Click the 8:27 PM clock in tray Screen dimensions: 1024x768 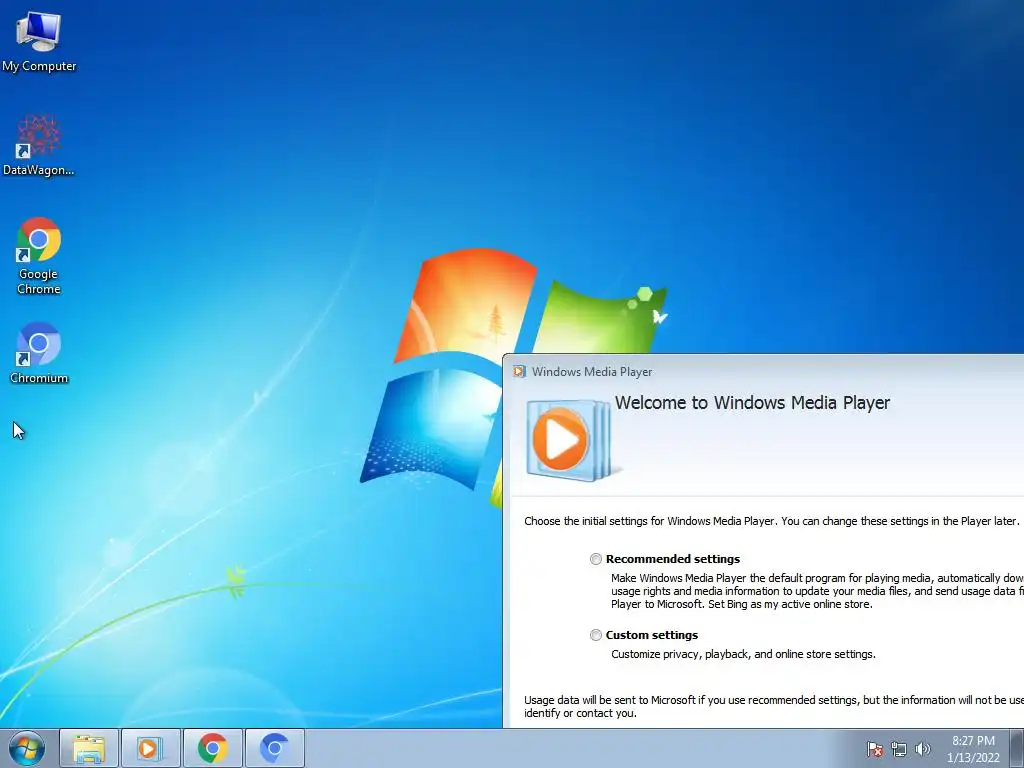pos(973,741)
